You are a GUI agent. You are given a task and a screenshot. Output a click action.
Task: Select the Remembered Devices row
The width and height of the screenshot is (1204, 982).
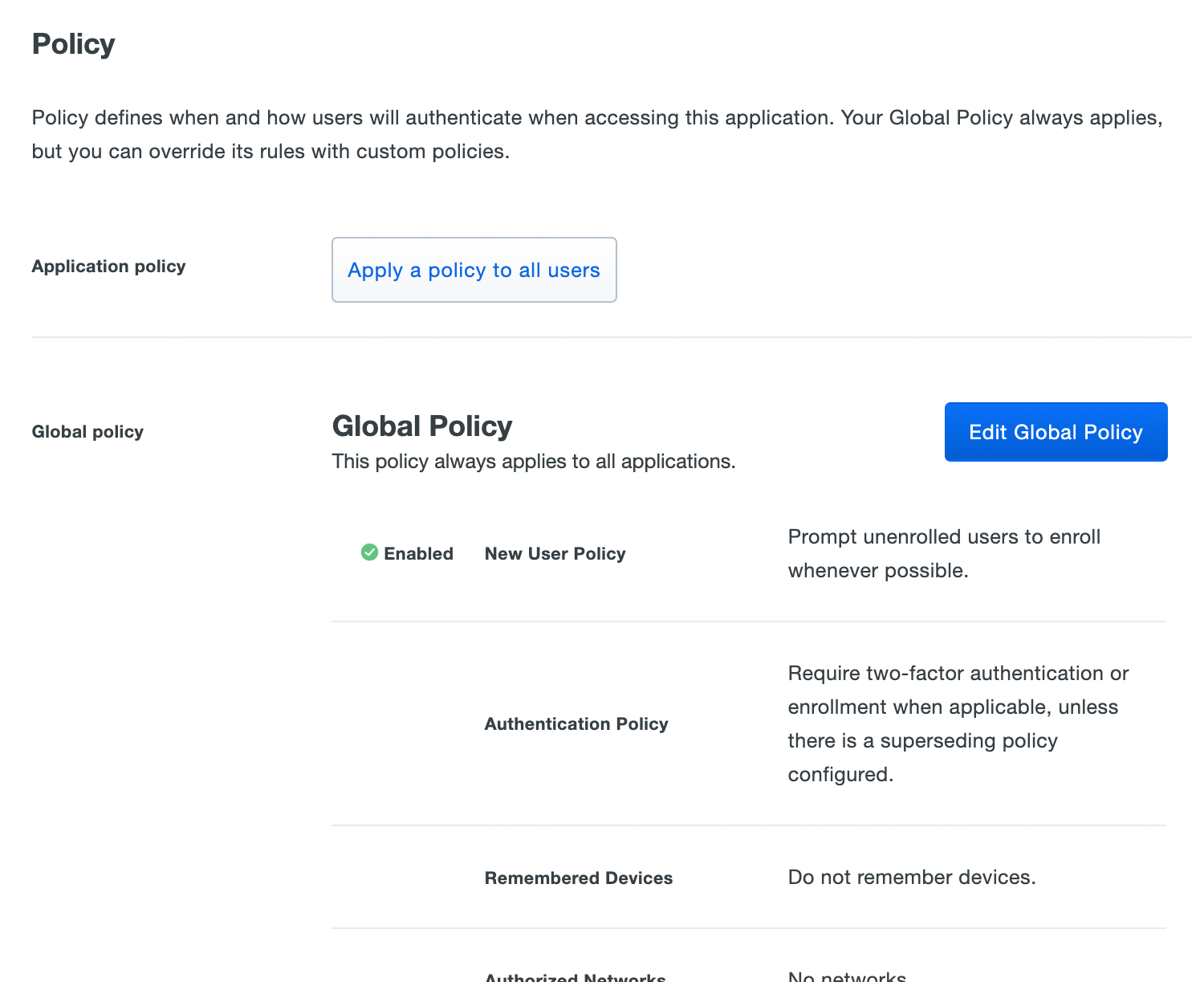pyautogui.click(x=578, y=878)
